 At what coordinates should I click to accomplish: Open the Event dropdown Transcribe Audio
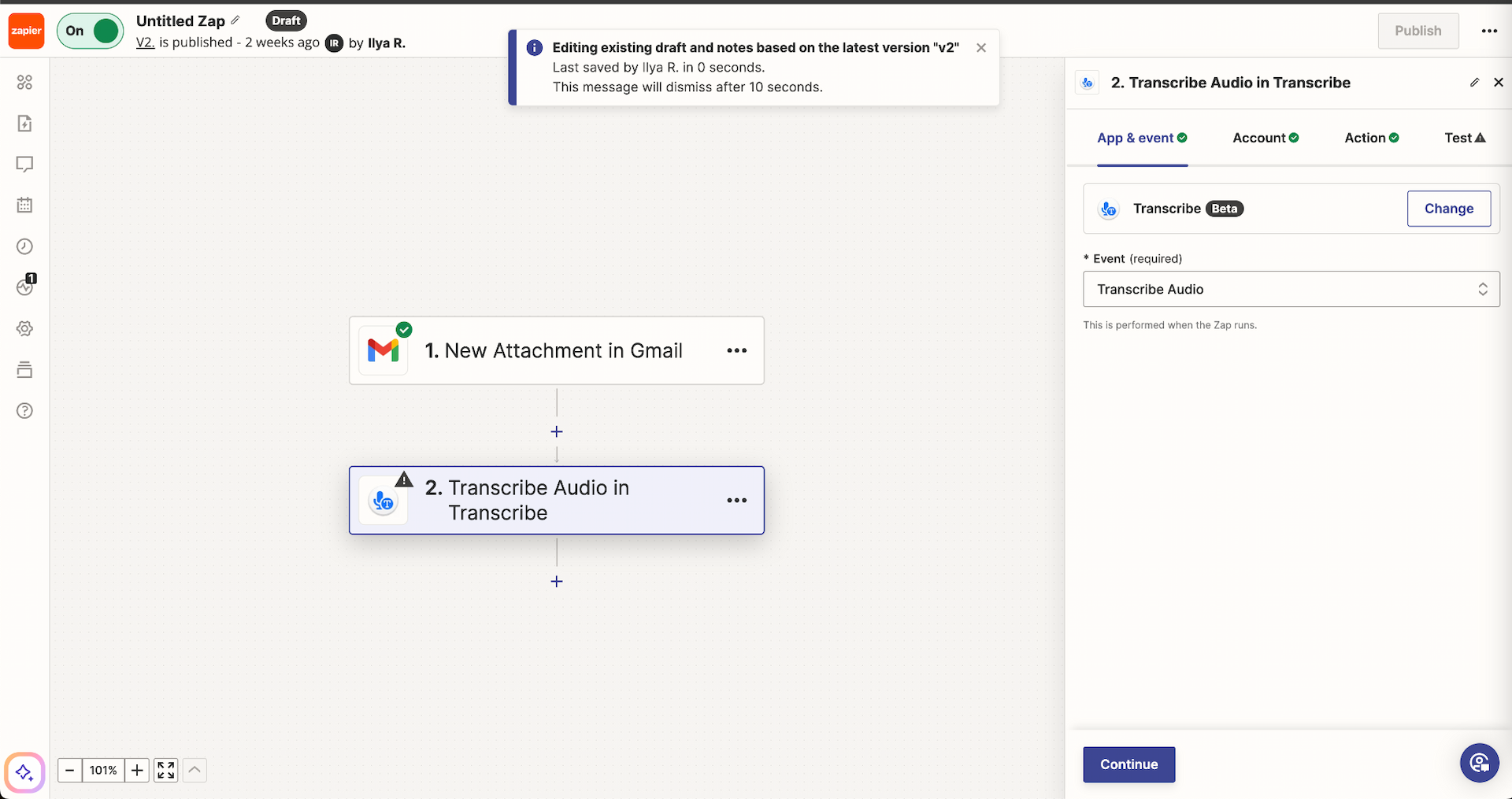1291,289
